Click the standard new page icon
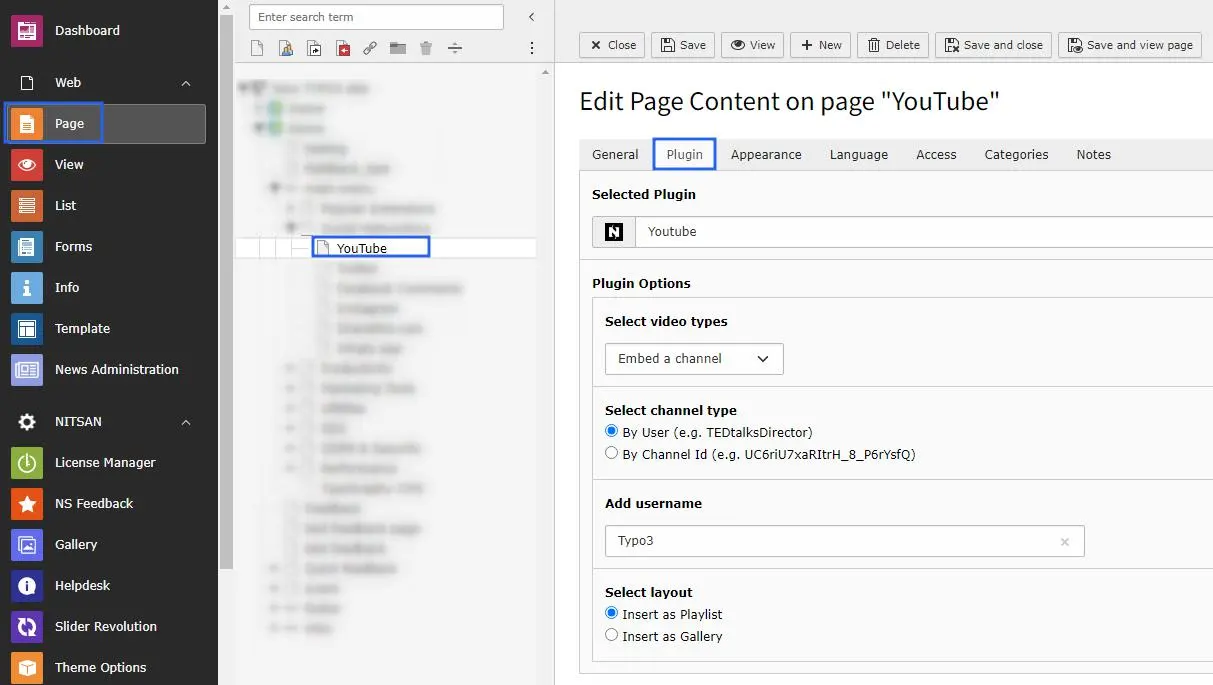 point(258,48)
